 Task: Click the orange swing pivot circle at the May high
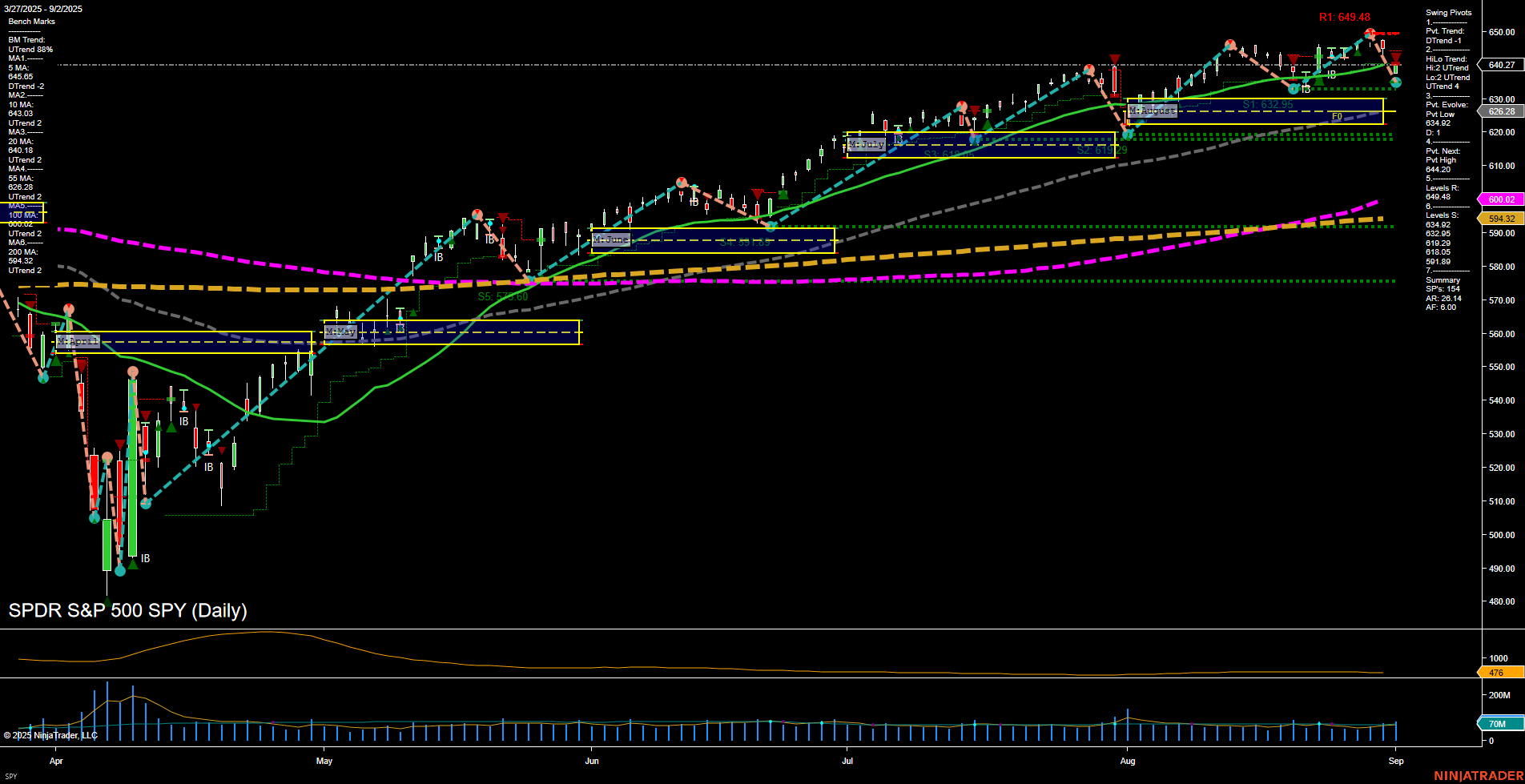tap(477, 215)
